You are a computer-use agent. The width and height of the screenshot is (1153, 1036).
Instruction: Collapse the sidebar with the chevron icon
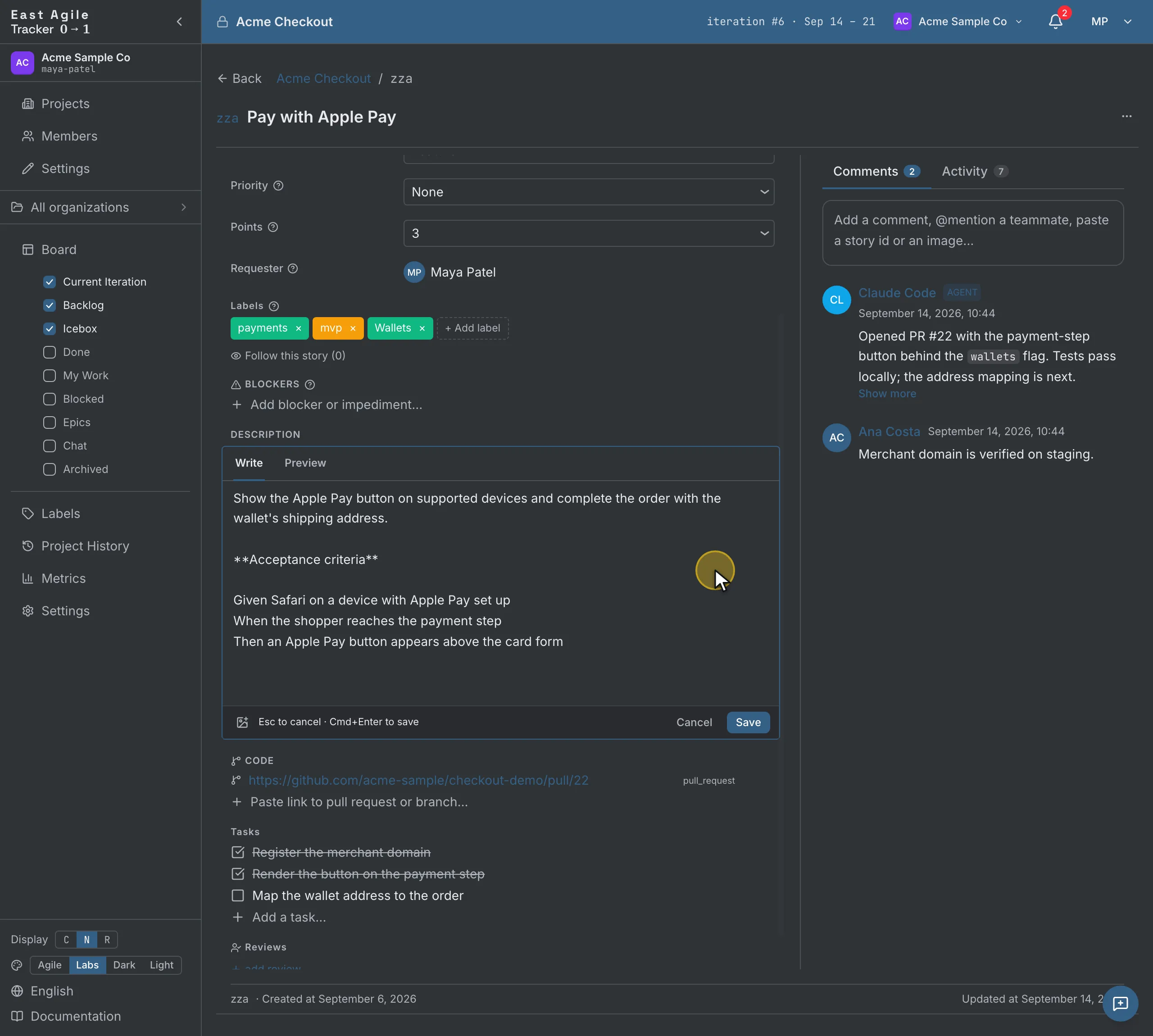[x=179, y=22]
